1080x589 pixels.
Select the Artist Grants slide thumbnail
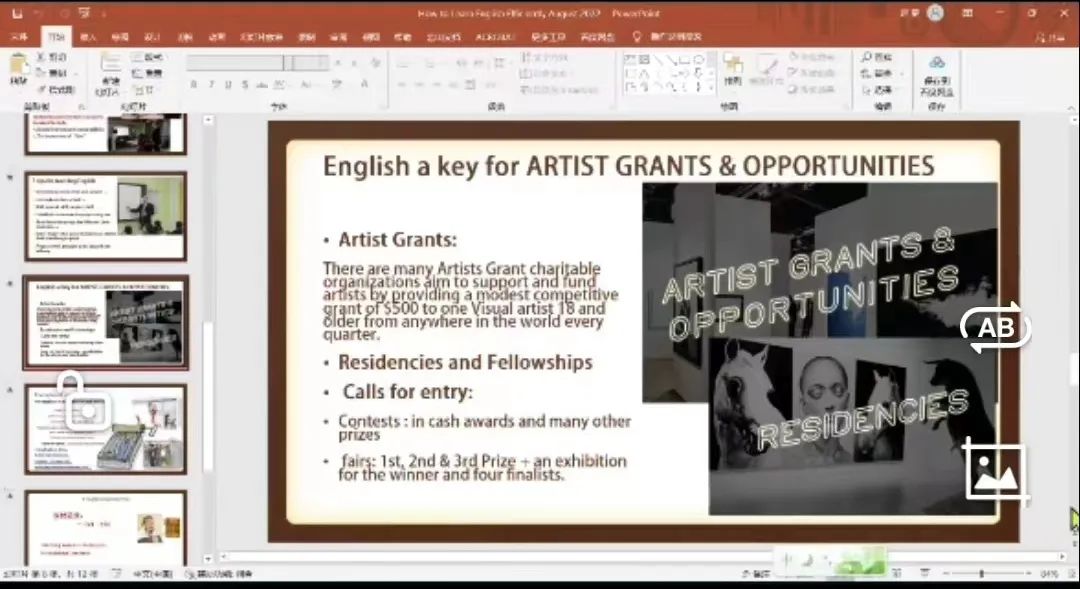pyautogui.click(x=105, y=322)
